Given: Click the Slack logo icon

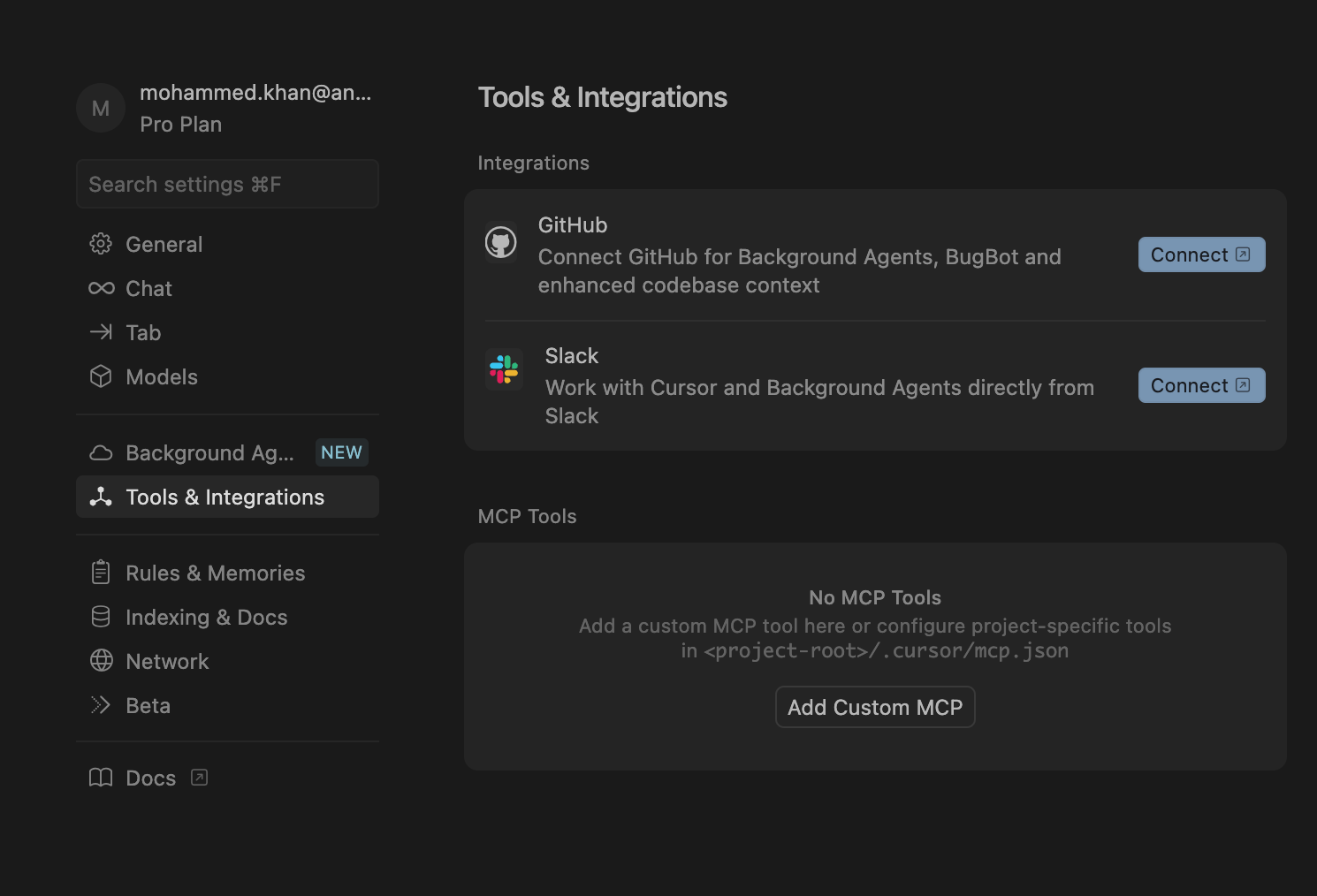Looking at the screenshot, I should (504, 369).
